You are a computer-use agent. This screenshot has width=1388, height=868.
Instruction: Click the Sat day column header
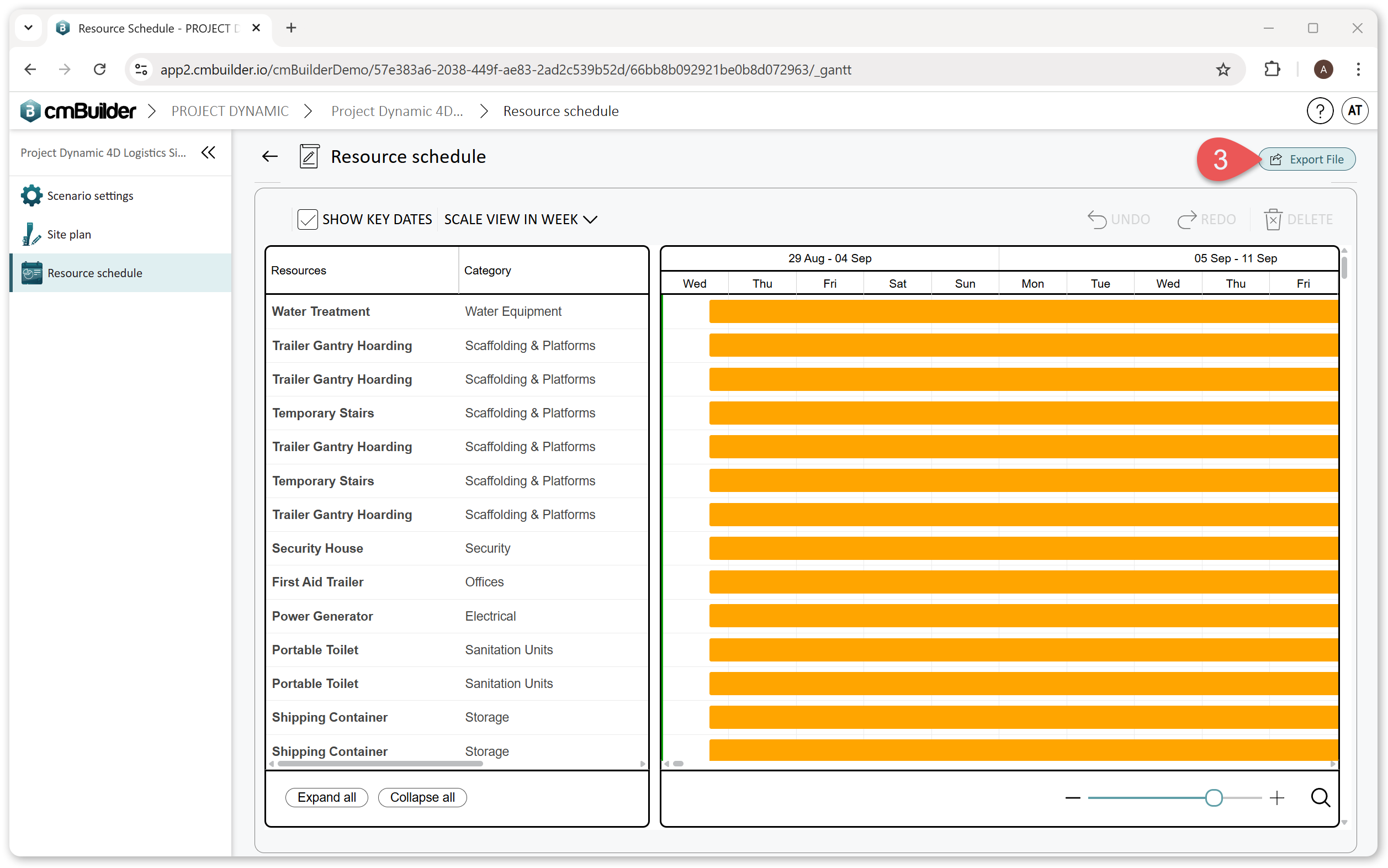coord(897,284)
